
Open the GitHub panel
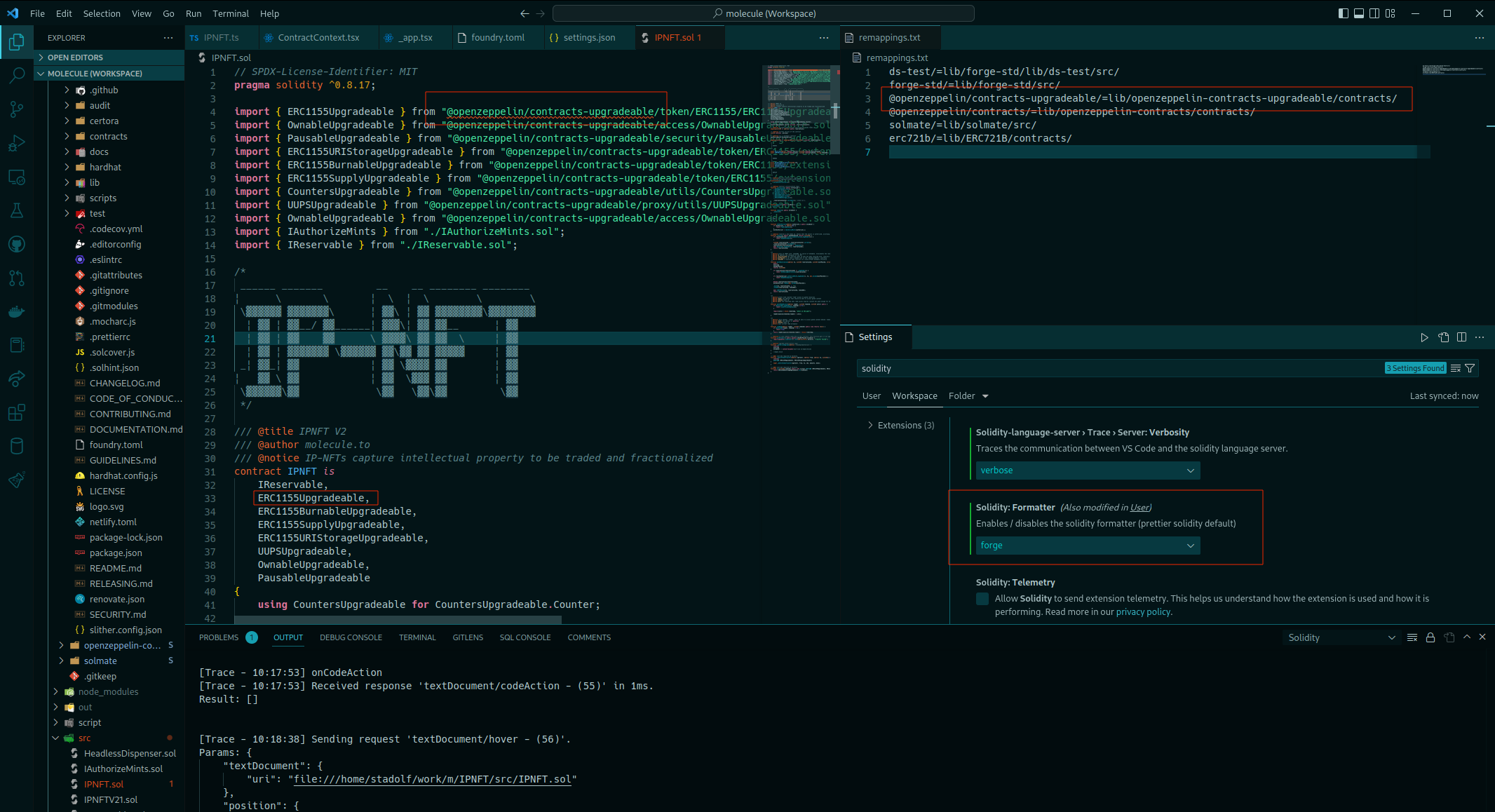(16, 244)
